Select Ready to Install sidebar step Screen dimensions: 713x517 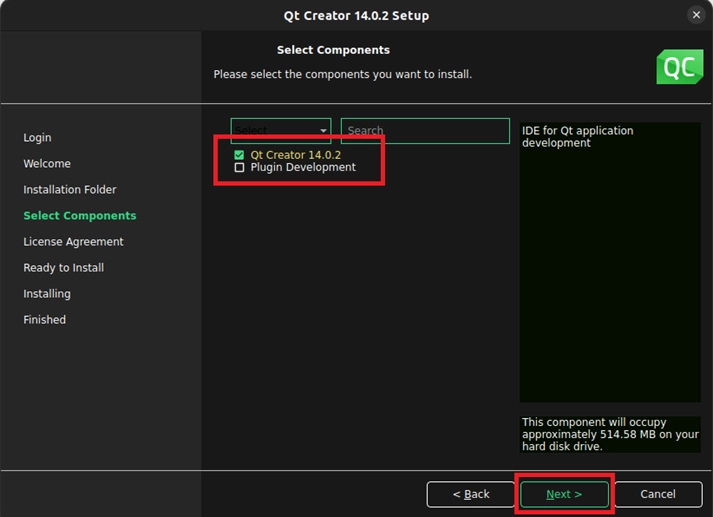click(63, 268)
